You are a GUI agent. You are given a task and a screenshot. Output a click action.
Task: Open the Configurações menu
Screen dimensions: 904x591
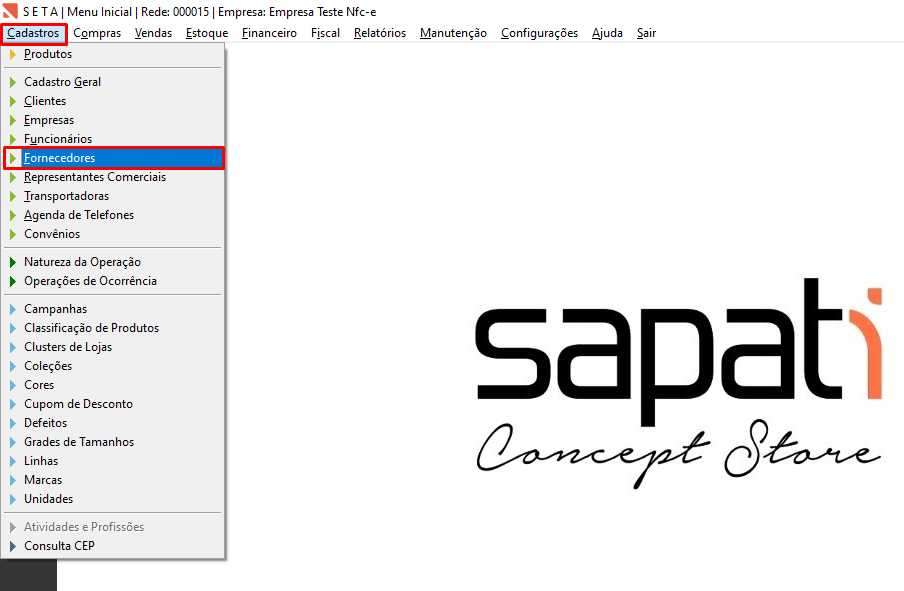539,33
